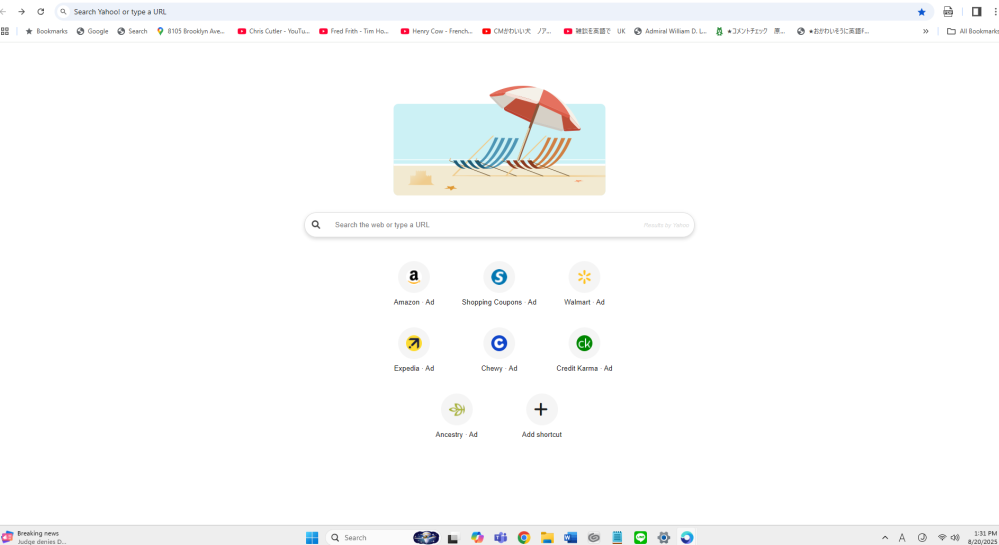Open the volume speaker tray icon

[x=954, y=537]
